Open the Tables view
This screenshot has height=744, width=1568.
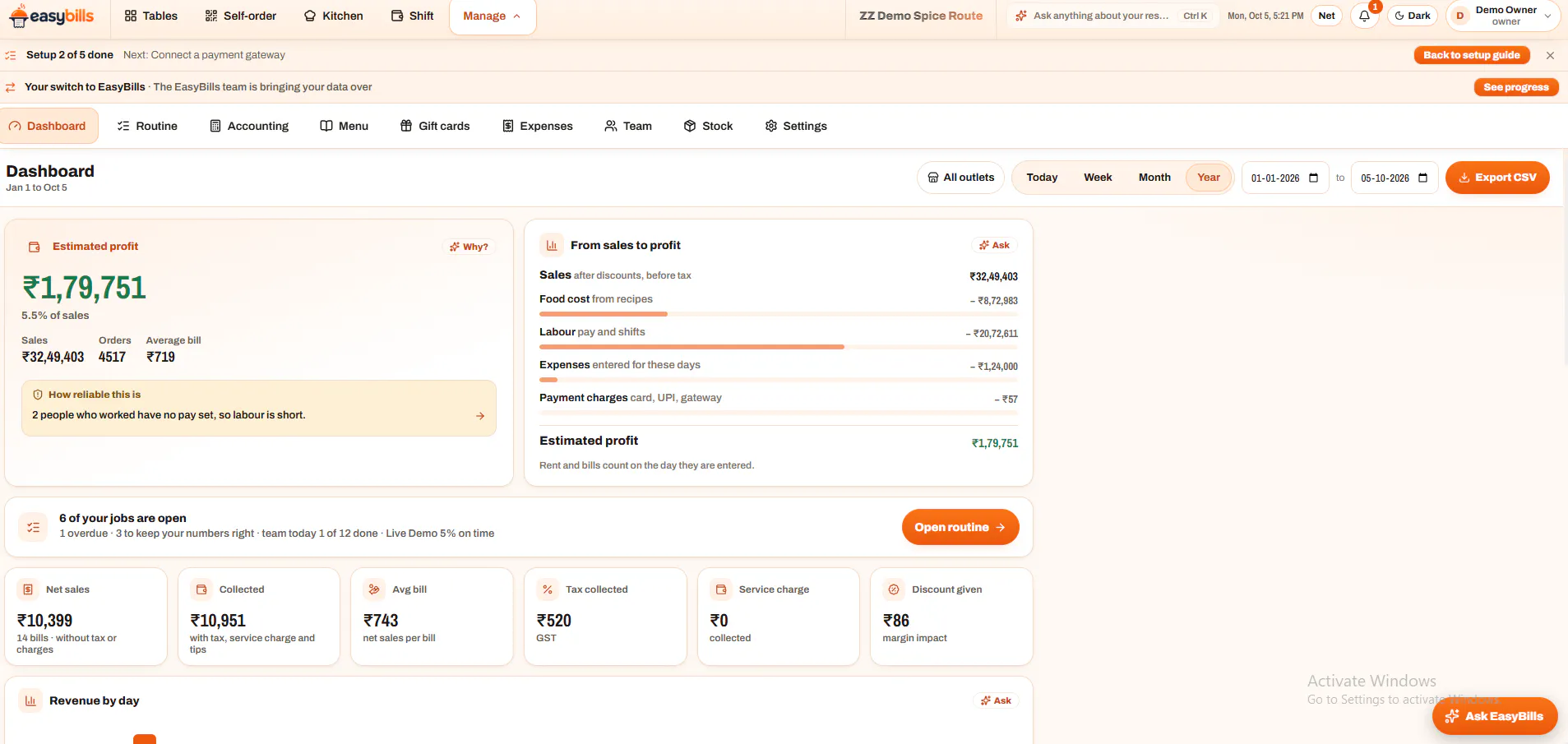pos(151,16)
